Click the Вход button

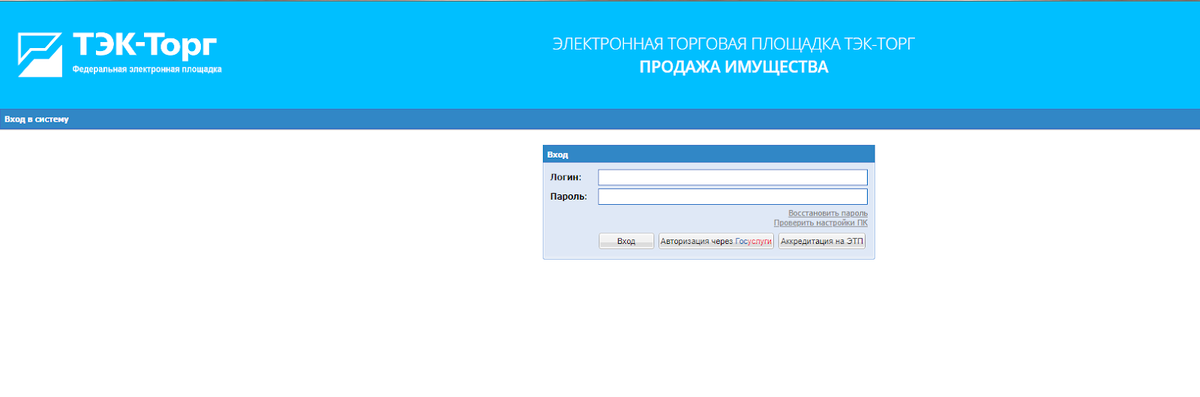pyautogui.click(x=626, y=241)
